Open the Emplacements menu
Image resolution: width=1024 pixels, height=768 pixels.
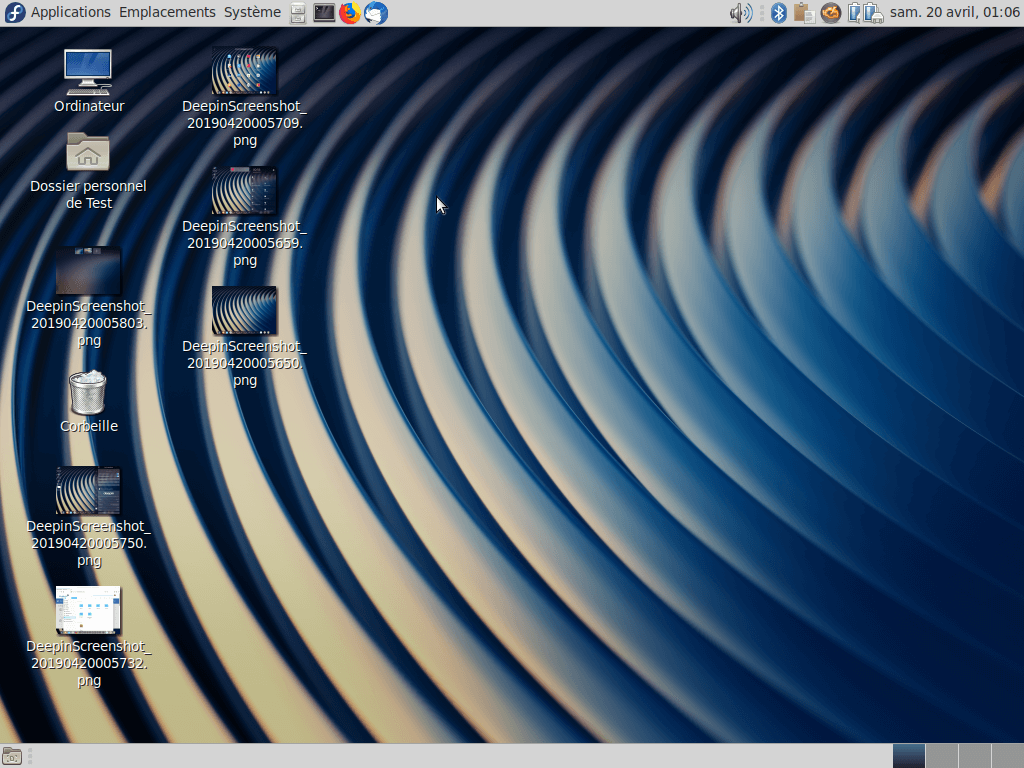pos(167,12)
